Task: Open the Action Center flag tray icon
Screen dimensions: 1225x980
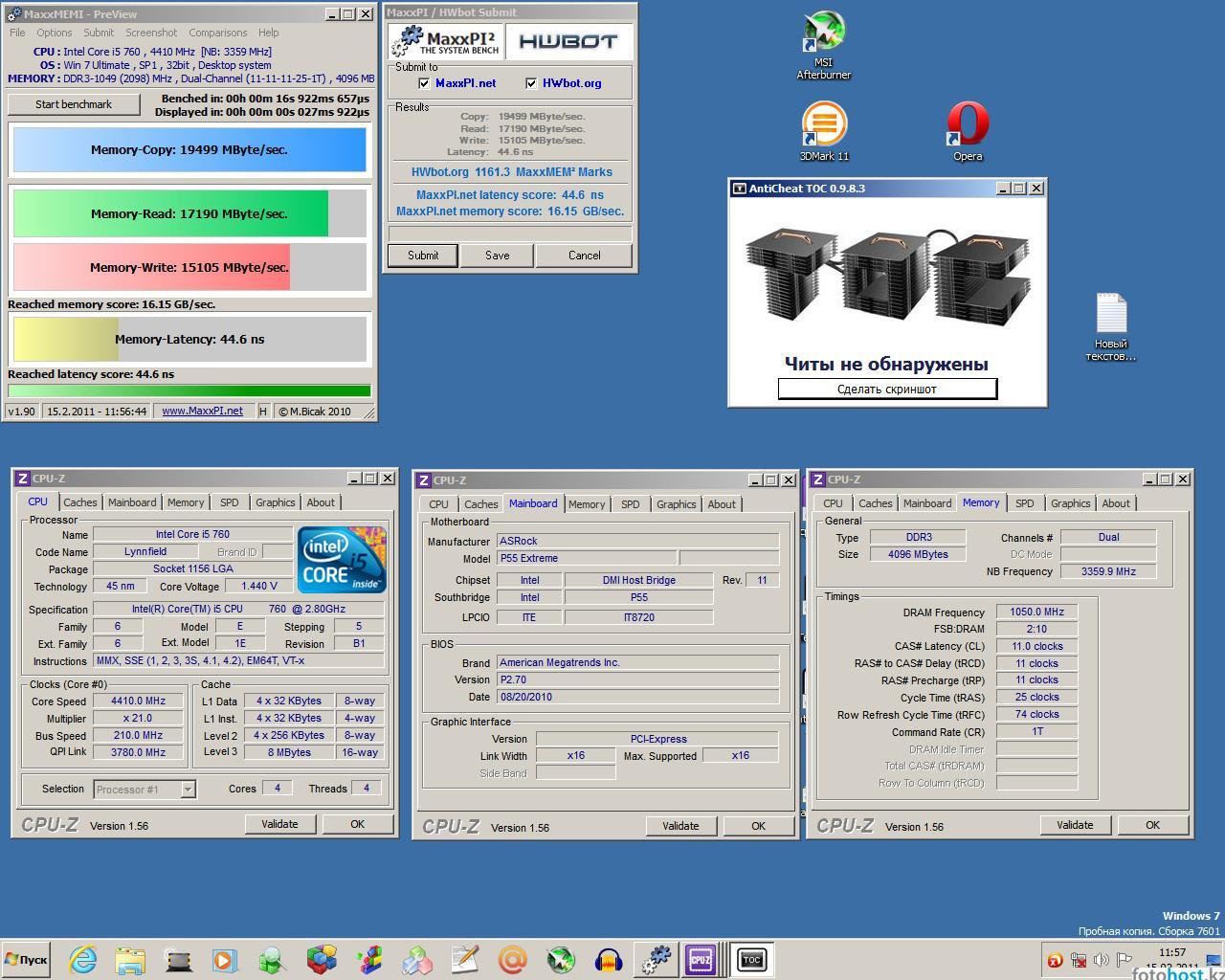Action: (x=1125, y=960)
